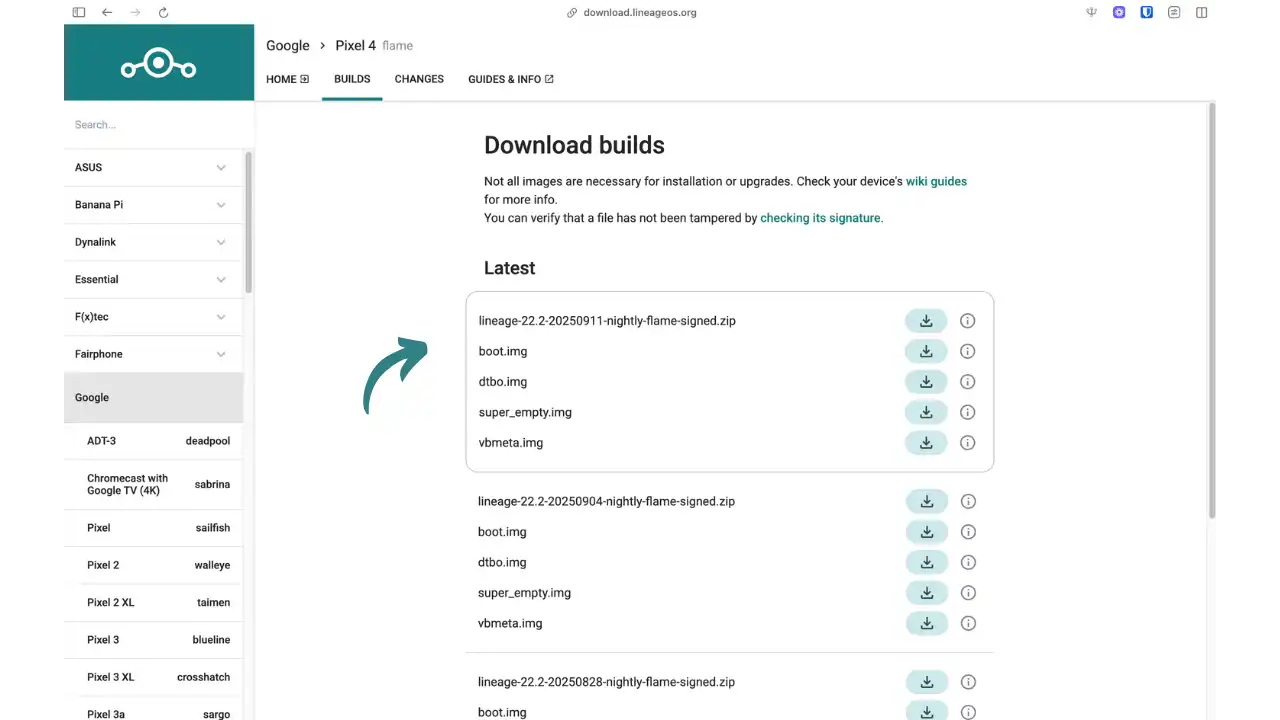This screenshot has width=1280, height=720.
Task: Open the GUIDES & INFO tab
Action: (x=505, y=79)
